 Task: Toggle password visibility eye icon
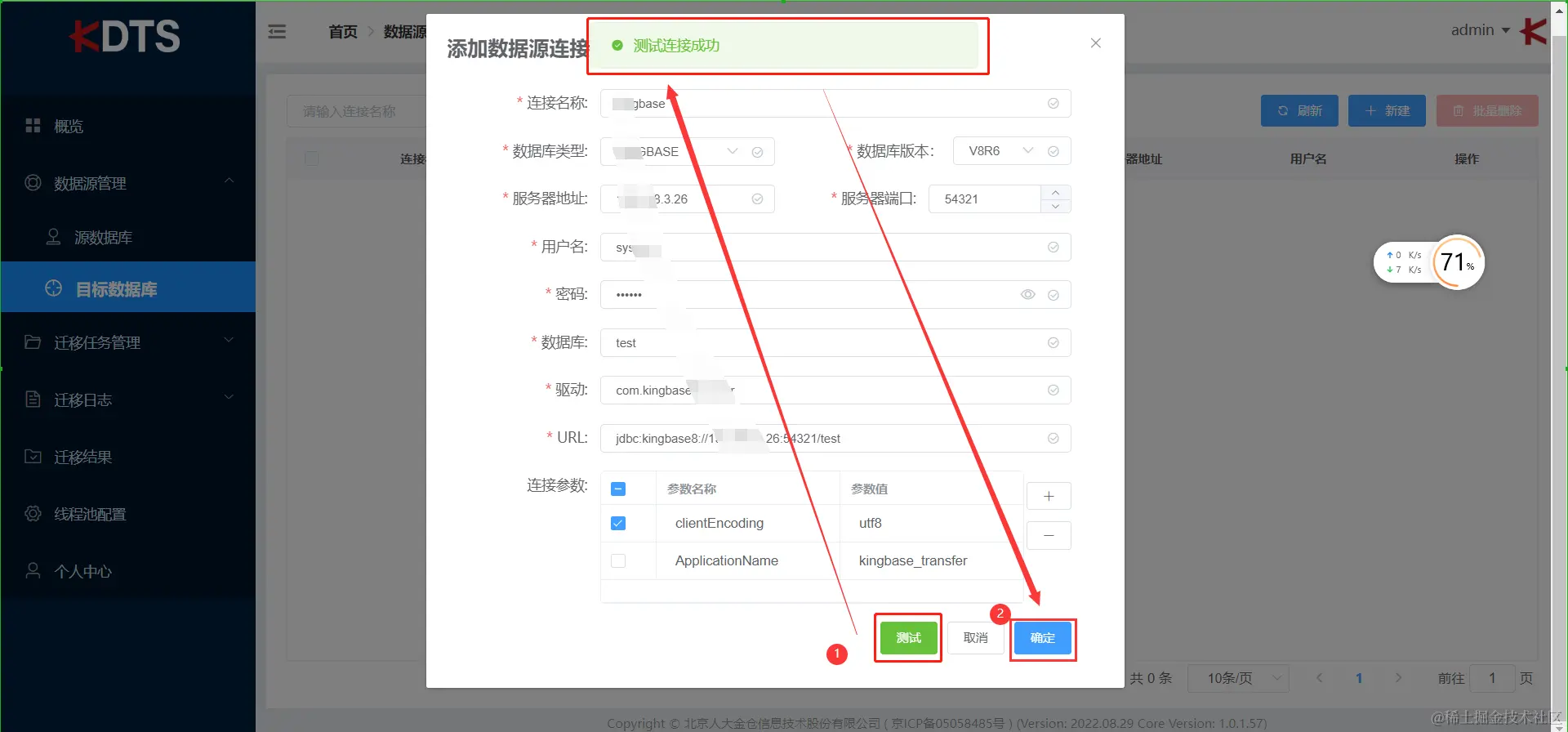point(1028,295)
